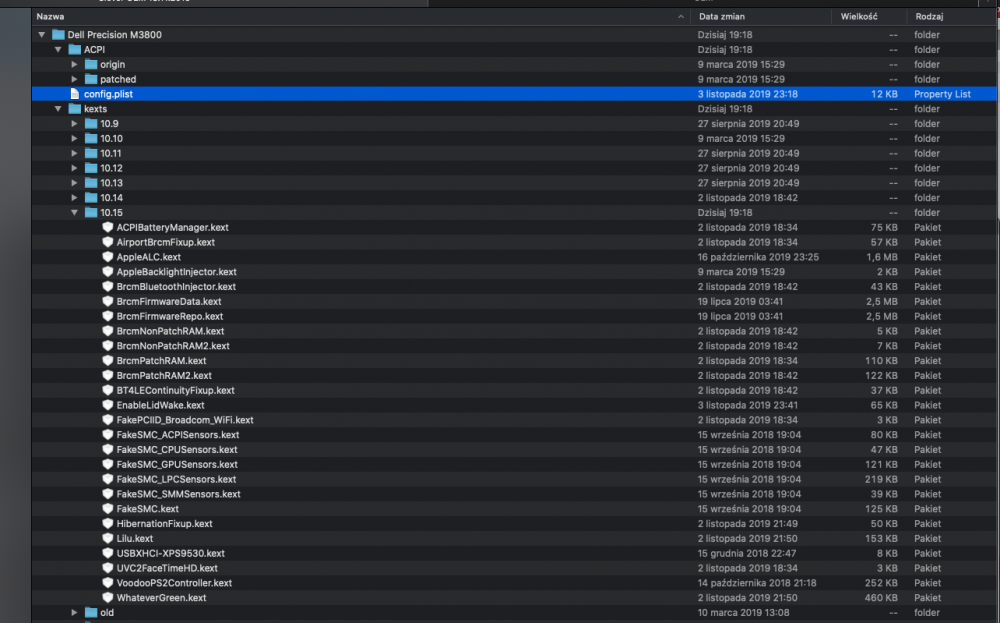Sort by Data zmian column

(721, 17)
